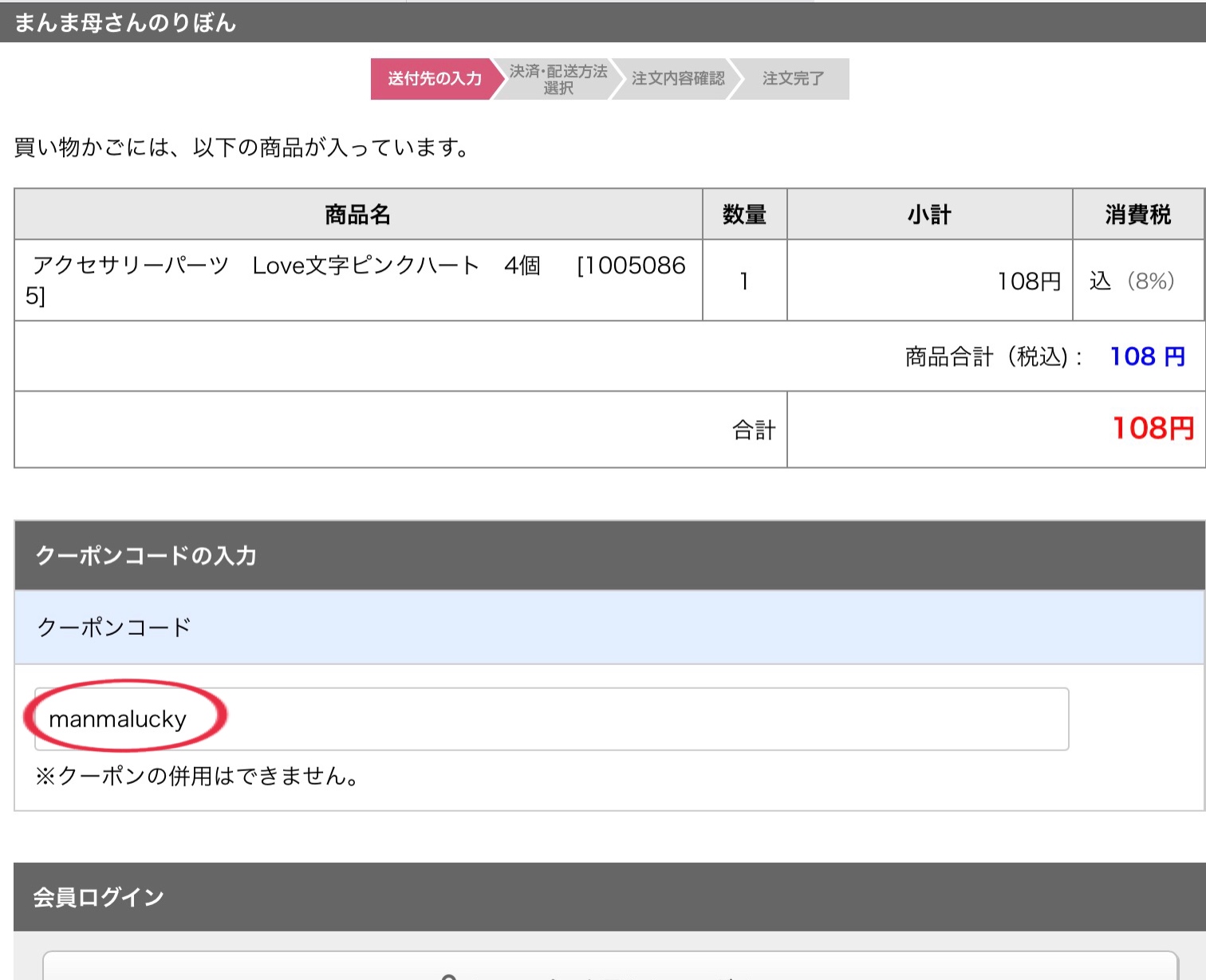Go to the 決済・配送方法選択 step
Image resolution: width=1206 pixels, height=980 pixels.
click(558, 79)
